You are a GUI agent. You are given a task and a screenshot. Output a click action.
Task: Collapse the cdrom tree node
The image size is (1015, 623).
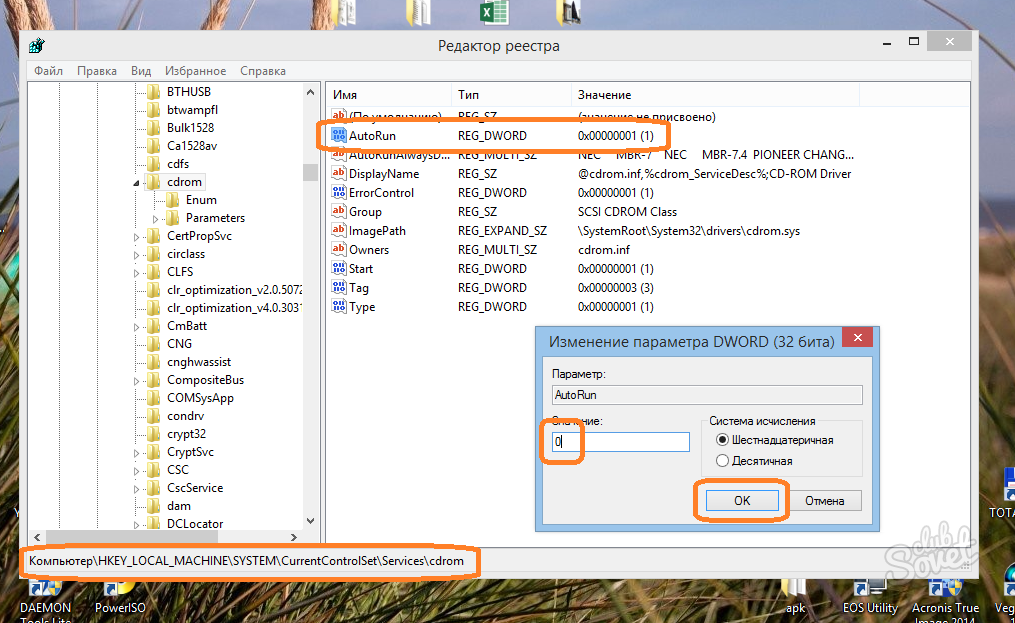coord(137,183)
